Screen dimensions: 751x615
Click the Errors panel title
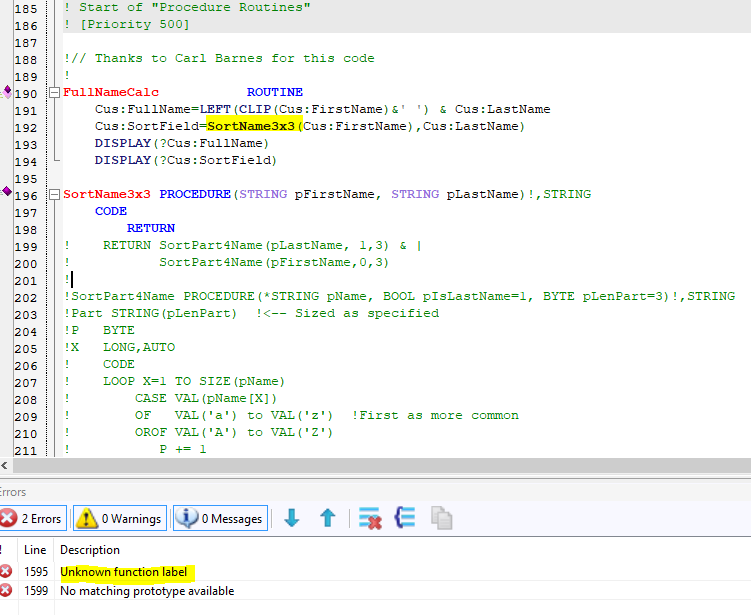(x=13, y=492)
